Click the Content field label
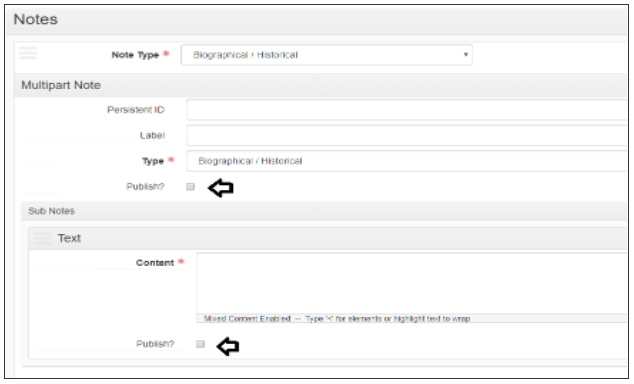Screen dimensions: 634x384 click(x=155, y=263)
